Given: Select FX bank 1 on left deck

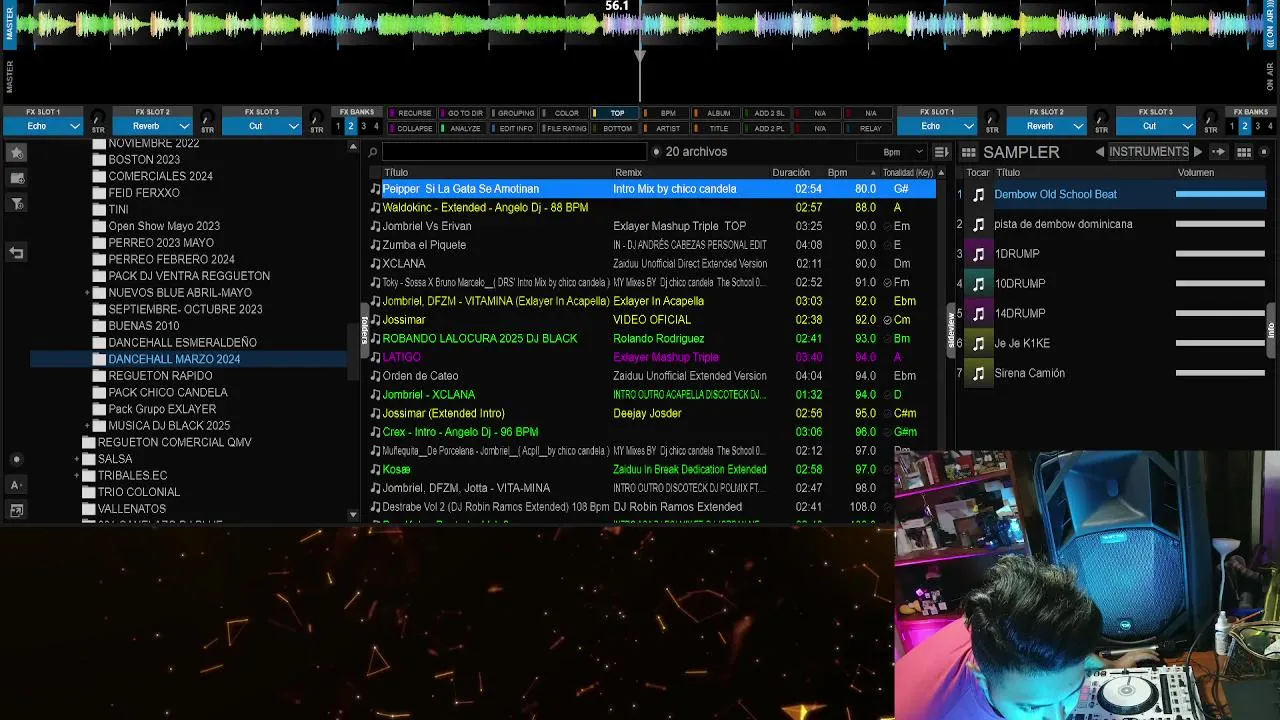Looking at the screenshot, I should (338, 127).
